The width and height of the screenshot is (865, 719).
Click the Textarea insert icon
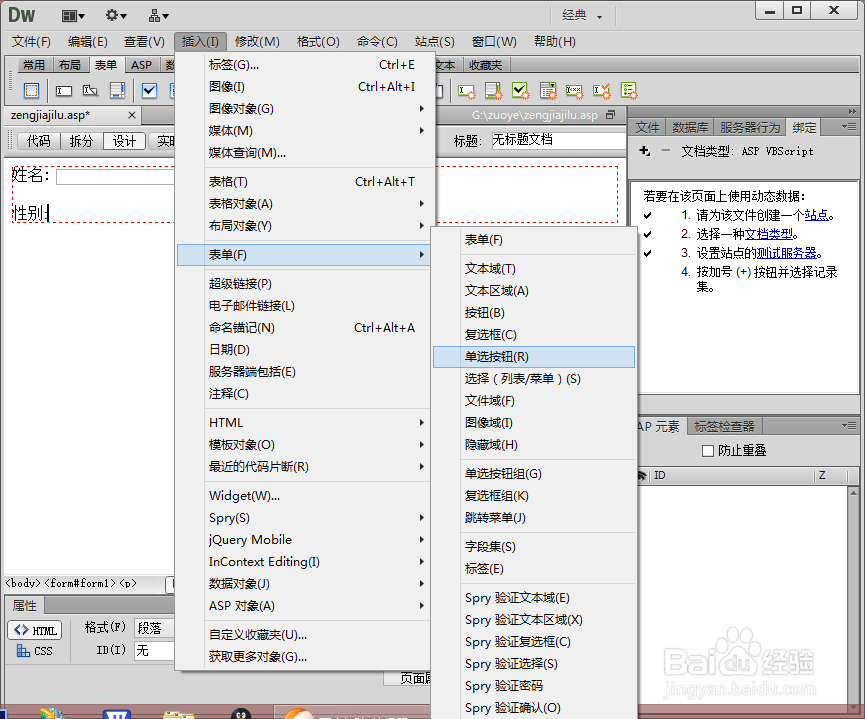(118, 90)
